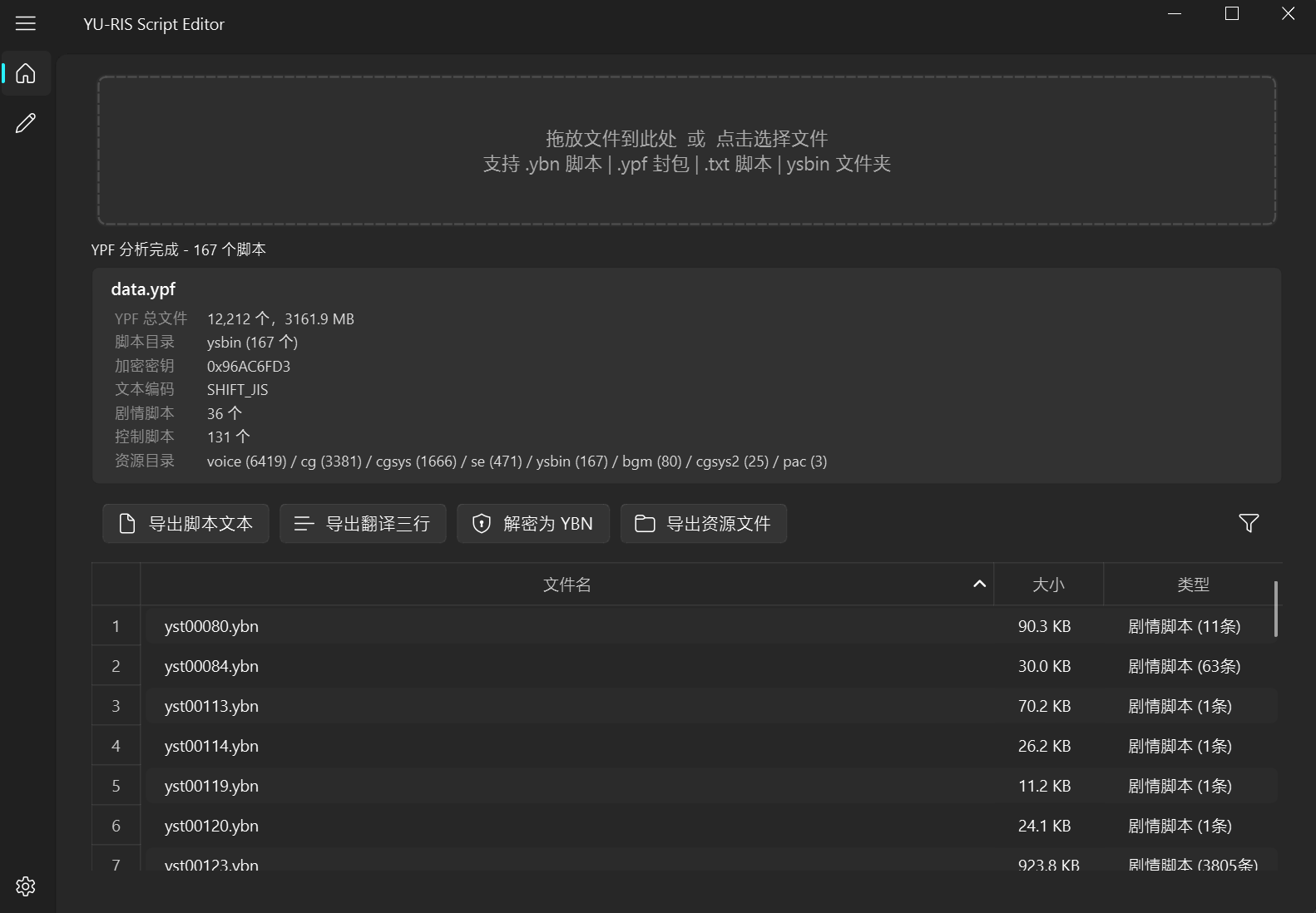Select the yst00114.ybn file name
Image resolution: width=1316 pixels, height=913 pixels.
(x=211, y=746)
